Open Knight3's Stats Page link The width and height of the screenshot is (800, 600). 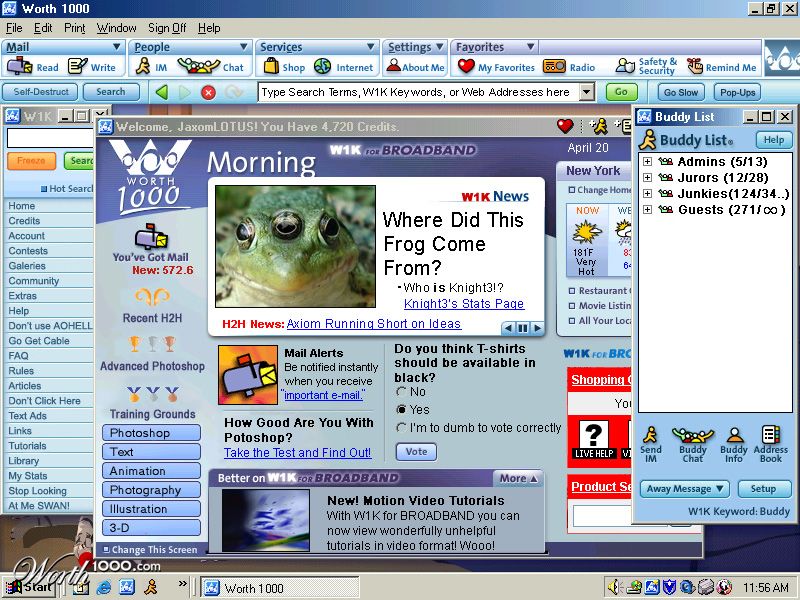point(464,304)
